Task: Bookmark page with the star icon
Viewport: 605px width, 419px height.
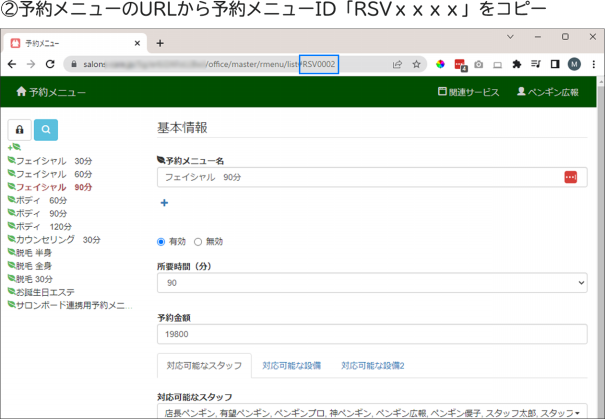Action: tap(416, 64)
